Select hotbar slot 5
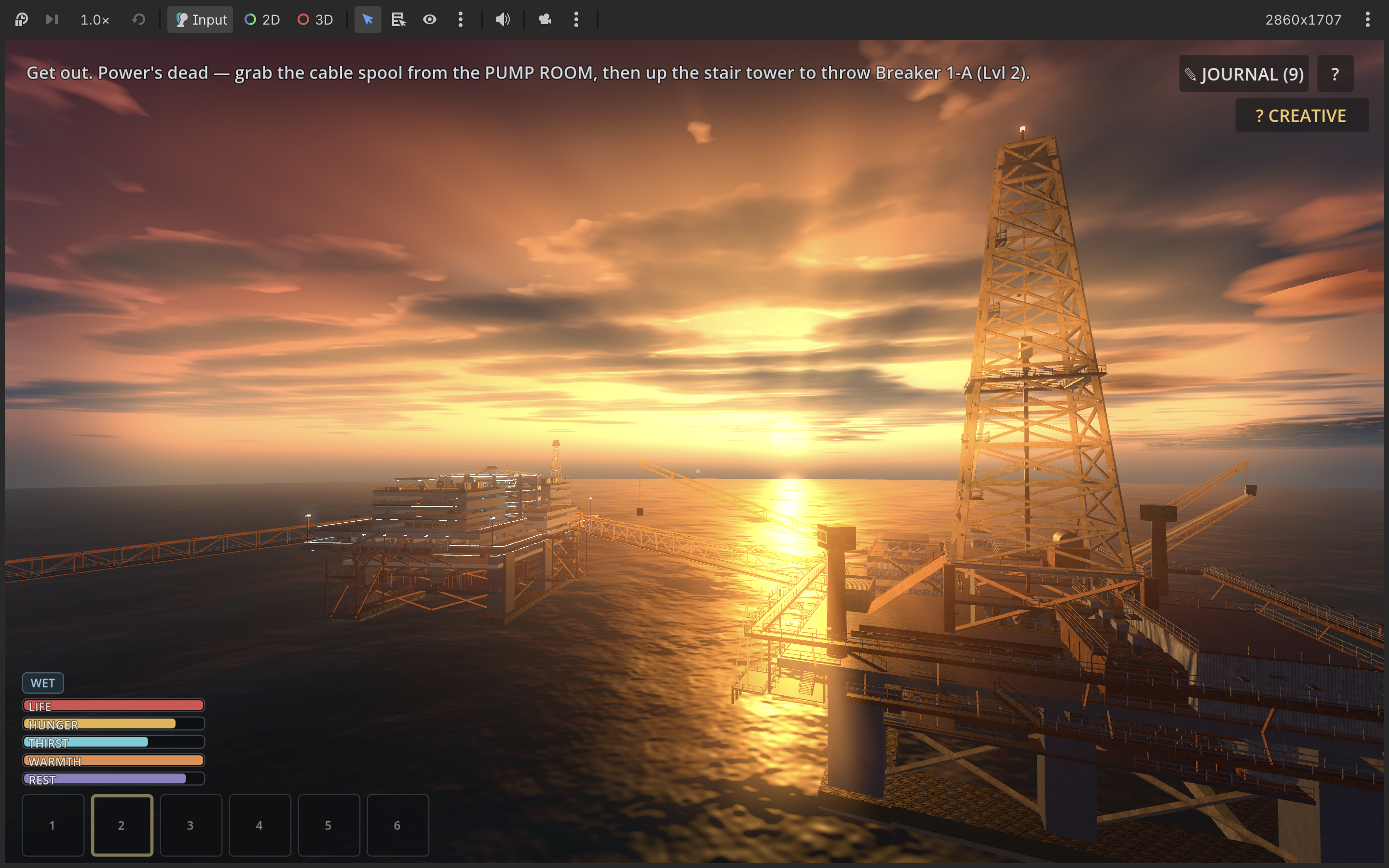The width and height of the screenshot is (1389, 868). [328, 826]
